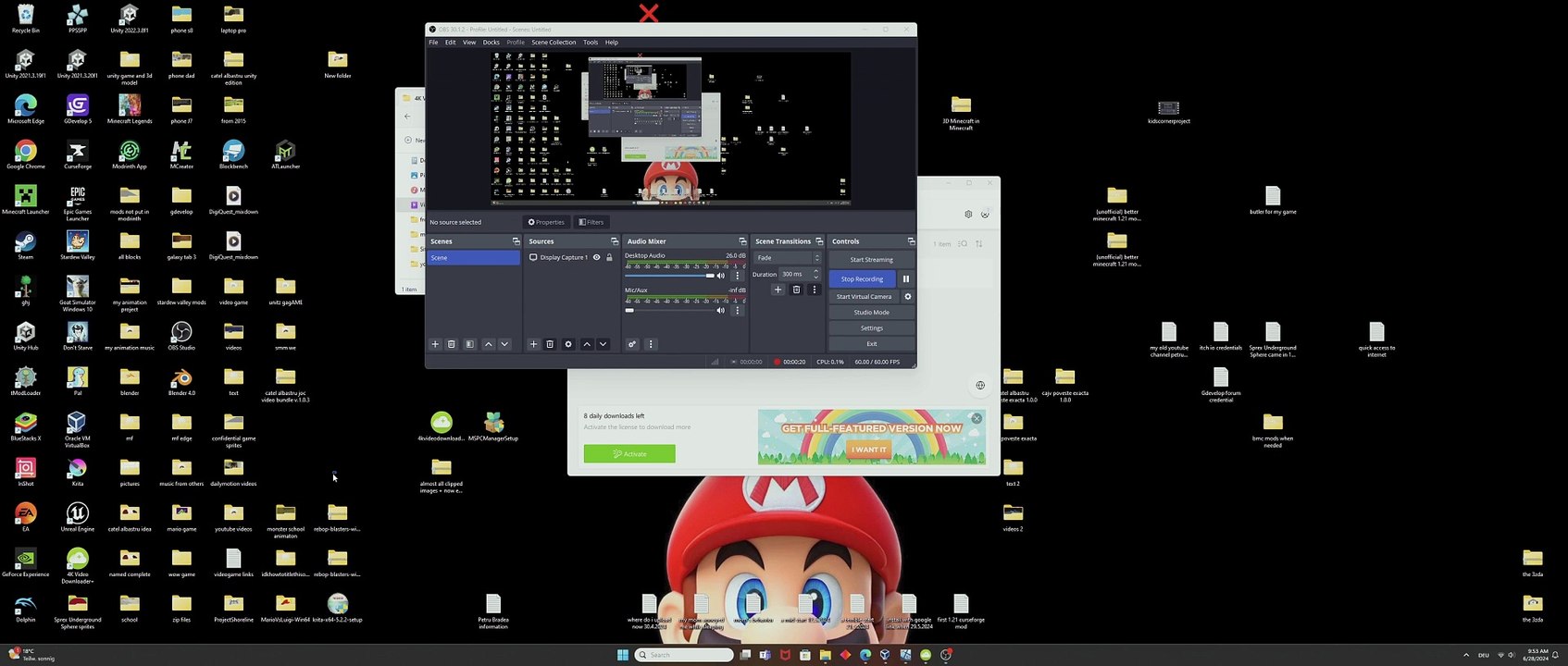Click I WANT IT on the banner
Viewport: 1568px width, 666px height.
coord(868,450)
